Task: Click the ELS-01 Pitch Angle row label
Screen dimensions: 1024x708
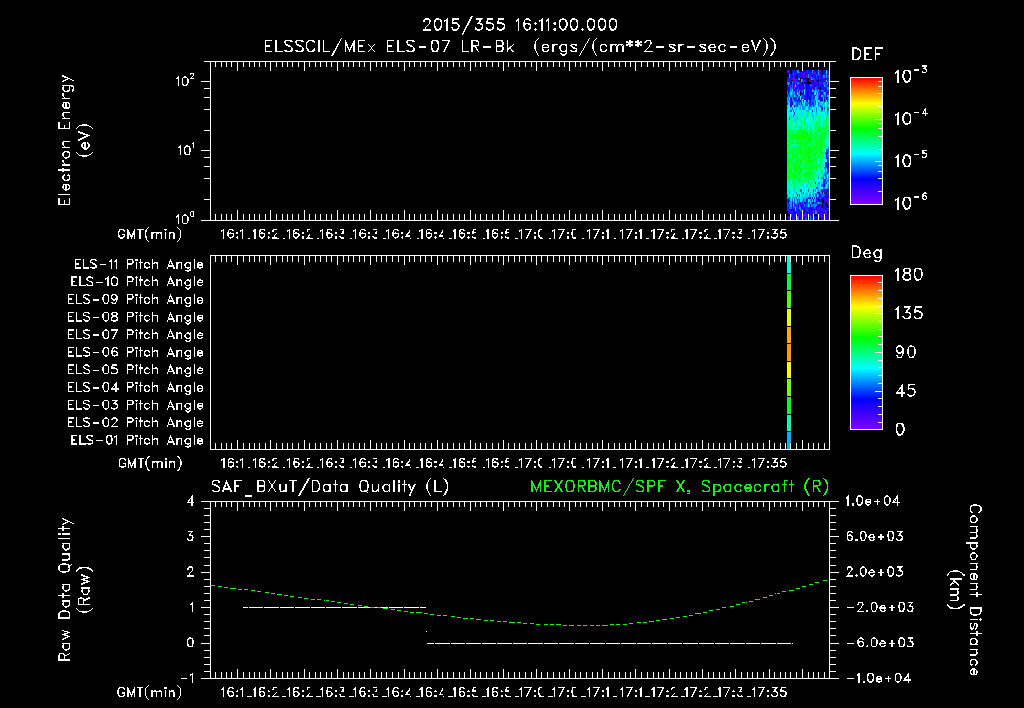Action: 137,440
